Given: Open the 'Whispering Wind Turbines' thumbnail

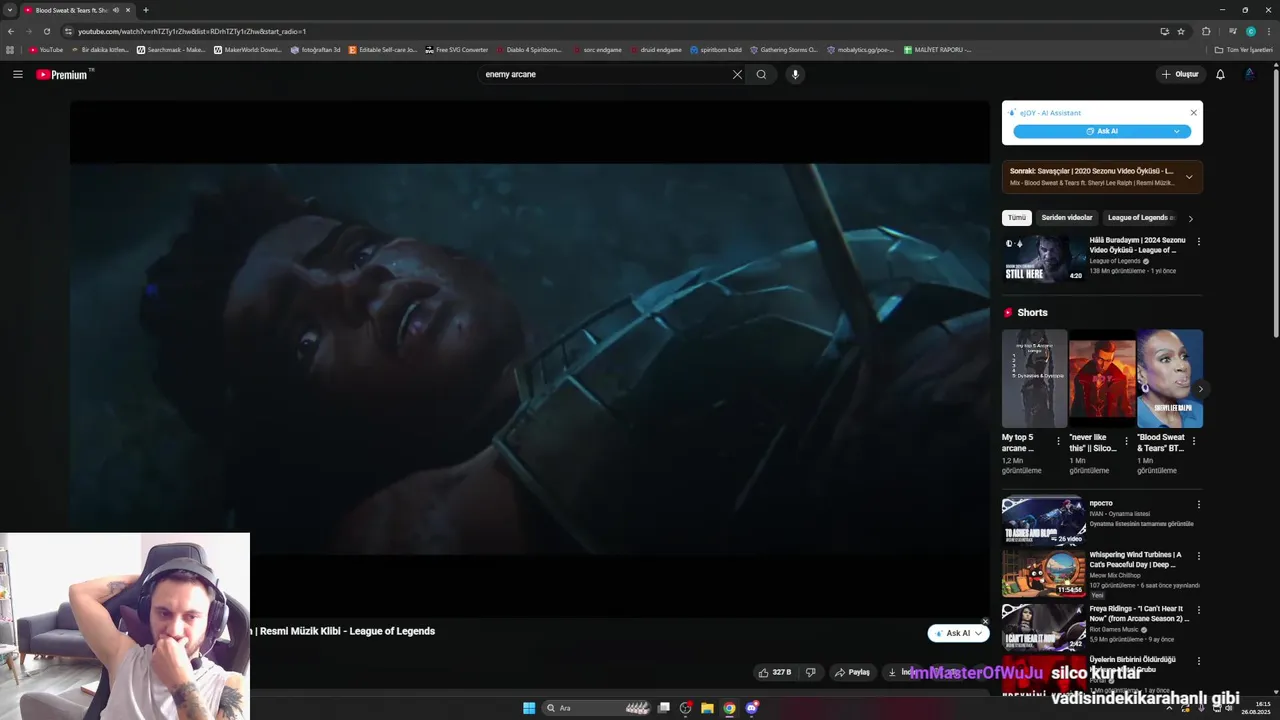Looking at the screenshot, I should (1044, 573).
